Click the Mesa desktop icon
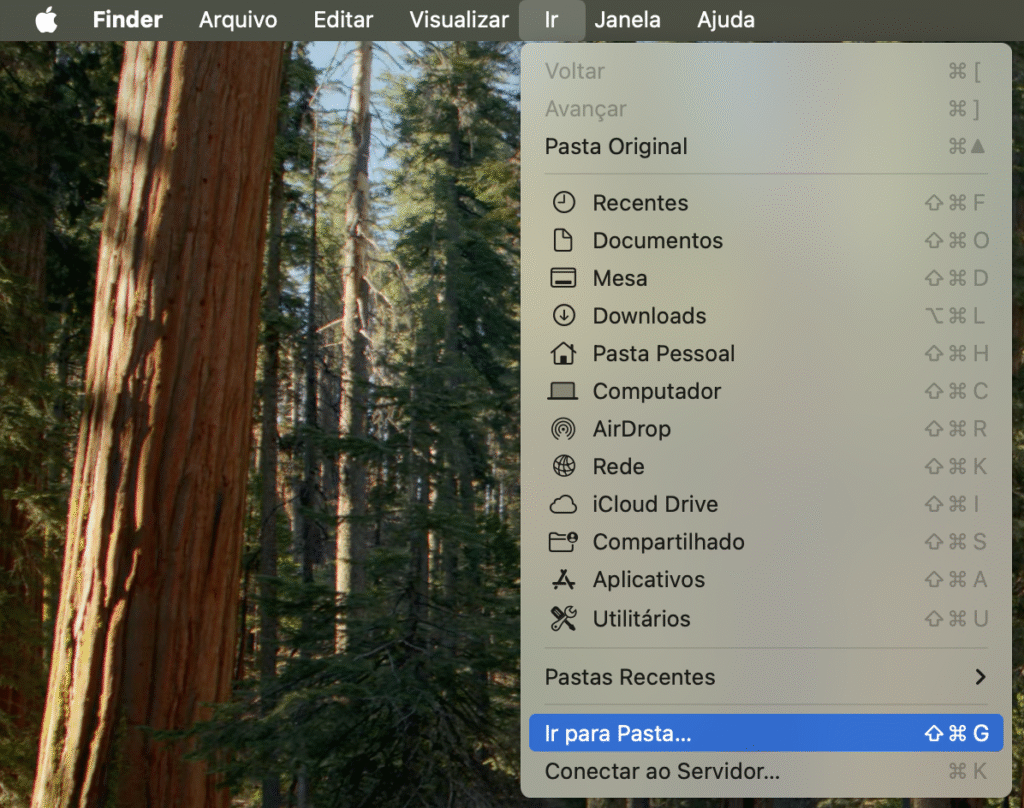 pos(563,278)
